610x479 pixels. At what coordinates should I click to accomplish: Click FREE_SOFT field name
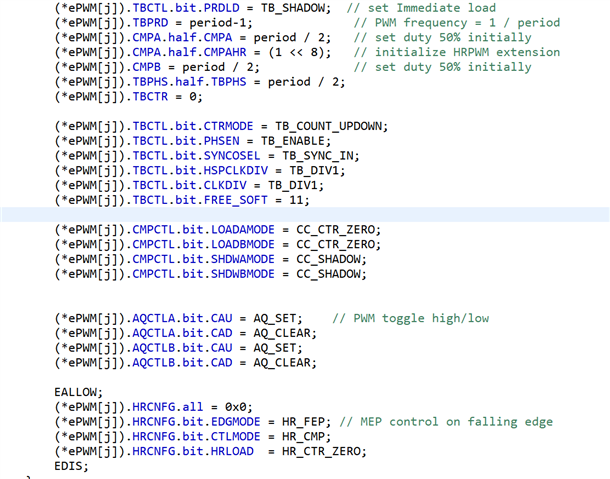tap(236, 200)
